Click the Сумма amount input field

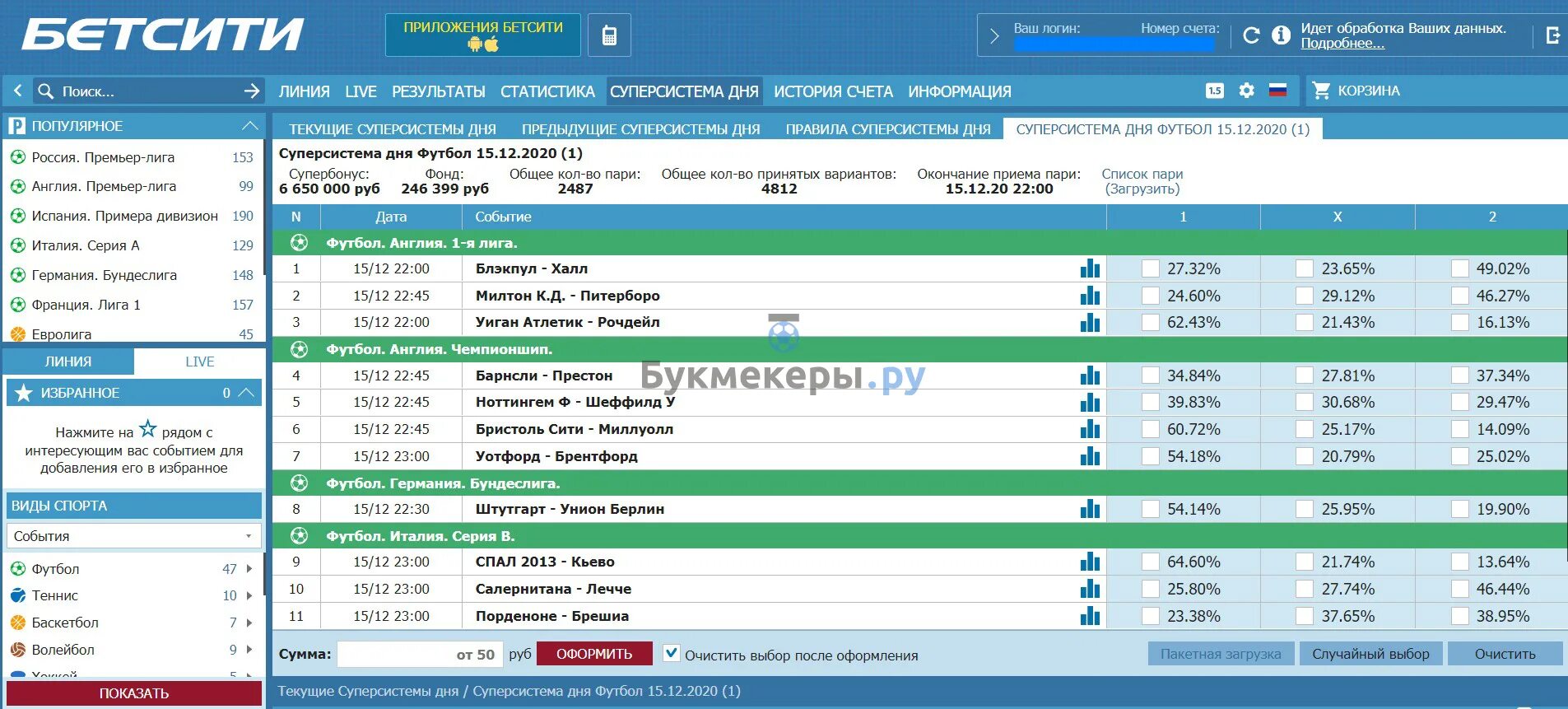point(420,654)
